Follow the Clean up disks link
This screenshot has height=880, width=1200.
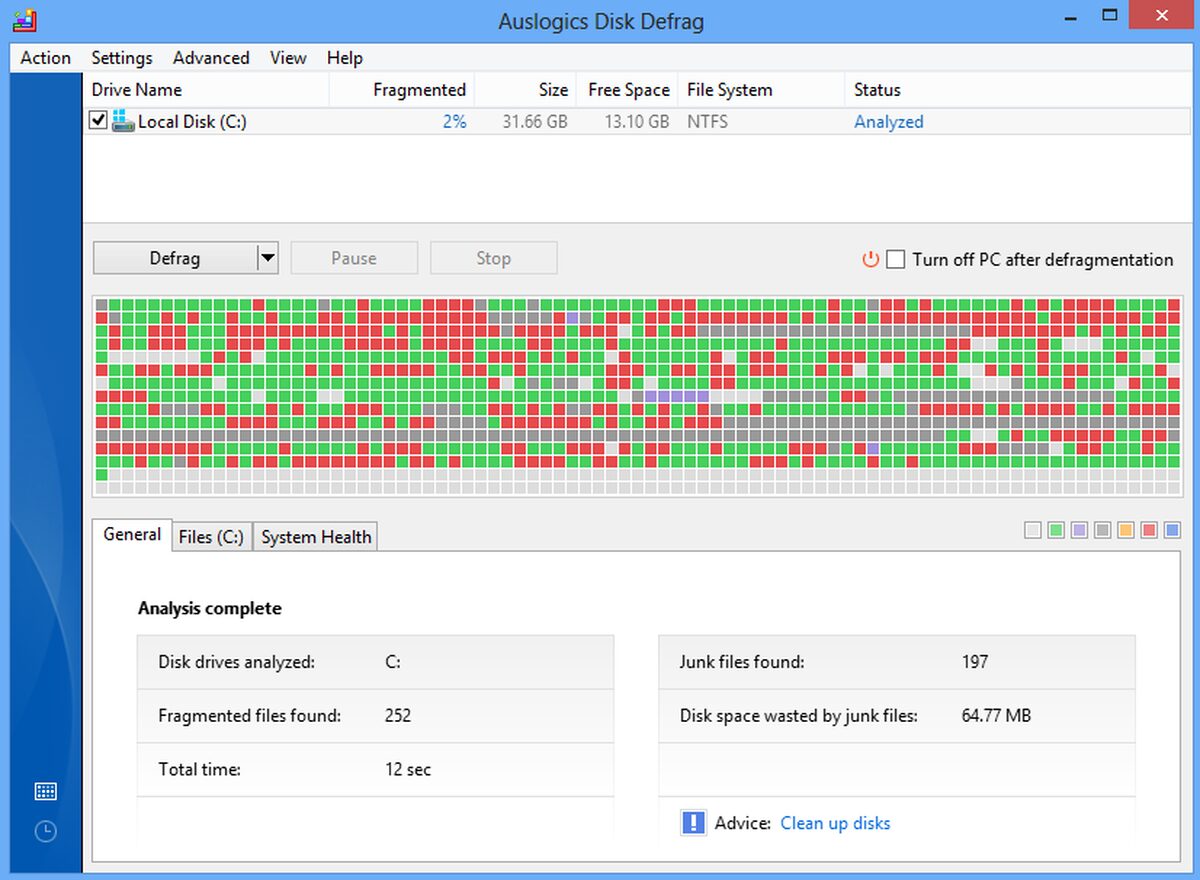click(x=835, y=823)
